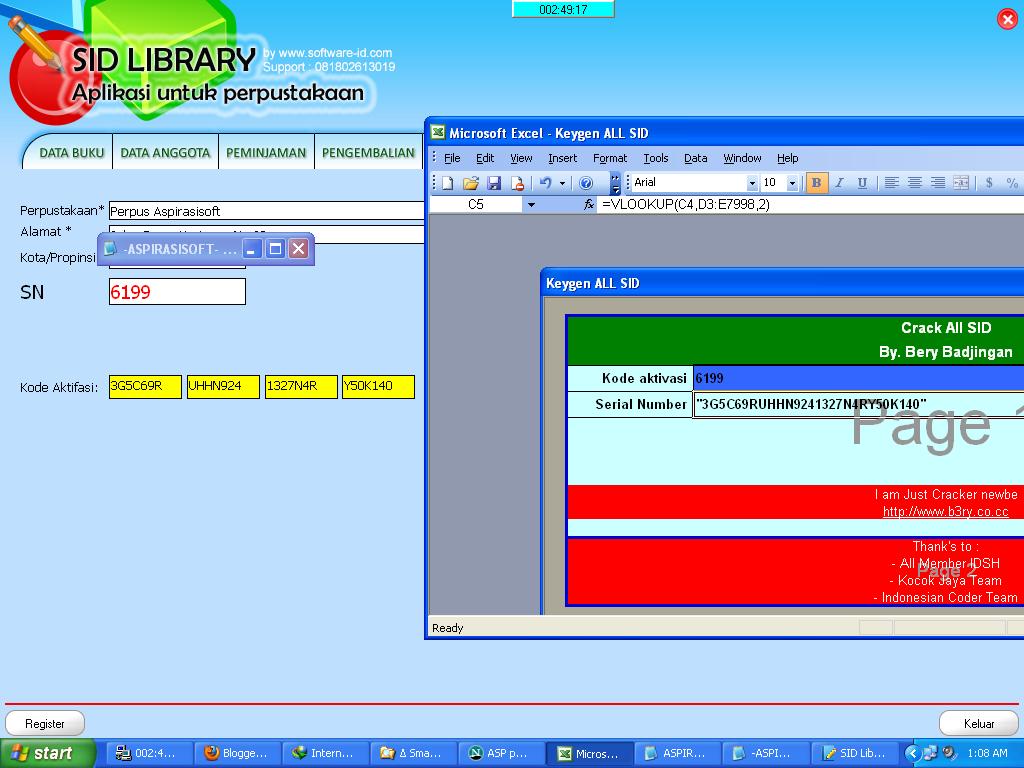Click the Register button
This screenshot has width=1024, height=768.
coord(44,724)
